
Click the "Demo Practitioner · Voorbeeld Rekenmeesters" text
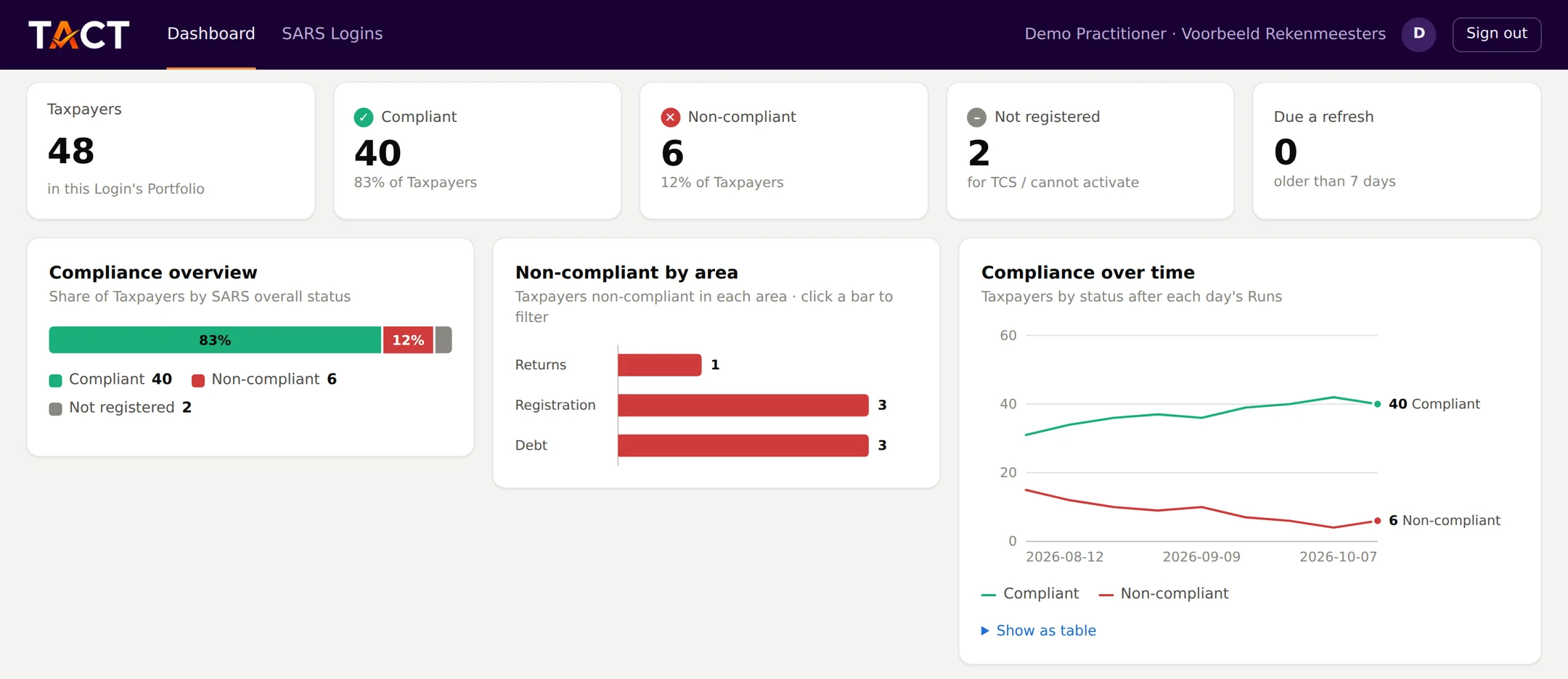[x=1205, y=34]
